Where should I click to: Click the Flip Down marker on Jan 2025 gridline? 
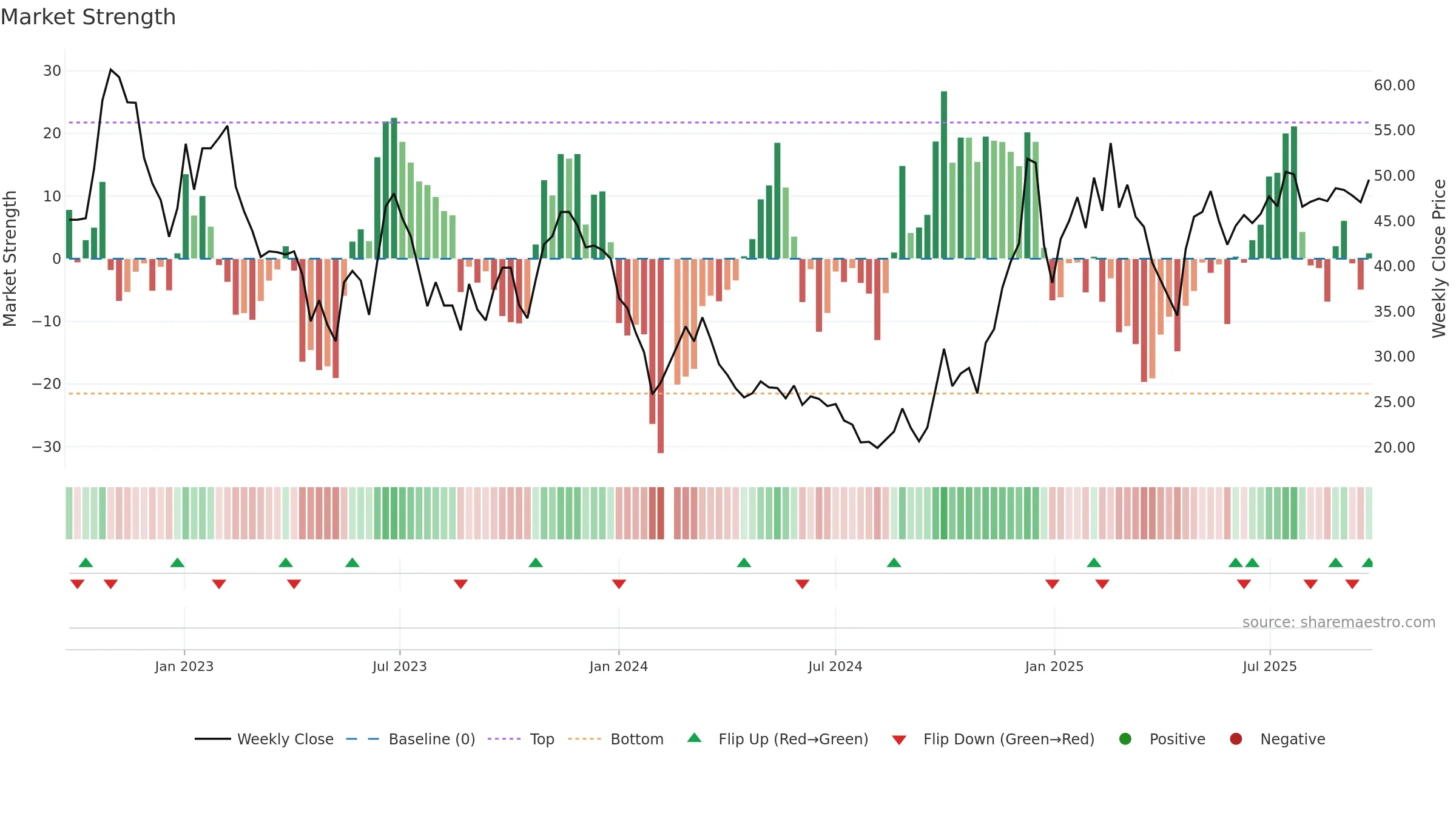(x=1053, y=584)
